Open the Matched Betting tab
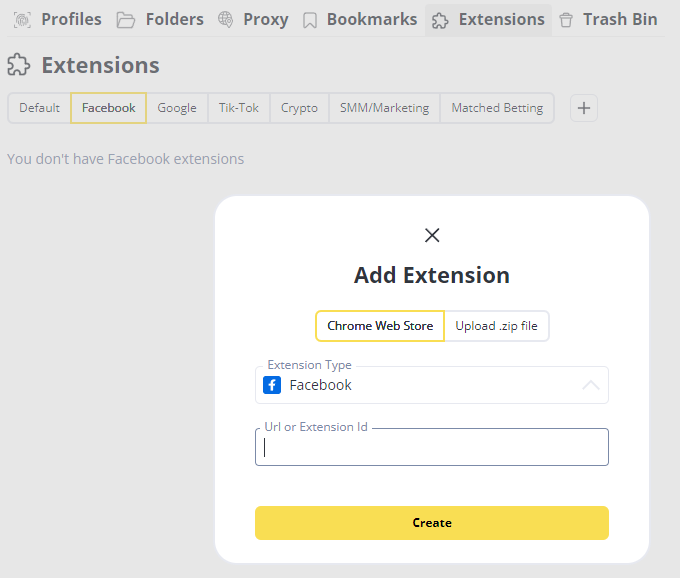 tap(497, 108)
